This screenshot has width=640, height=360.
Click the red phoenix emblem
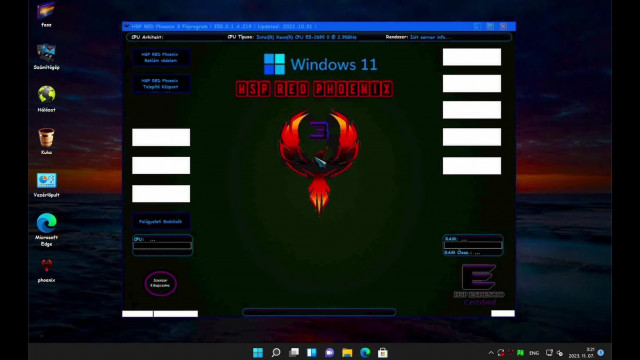pos(319,161)
